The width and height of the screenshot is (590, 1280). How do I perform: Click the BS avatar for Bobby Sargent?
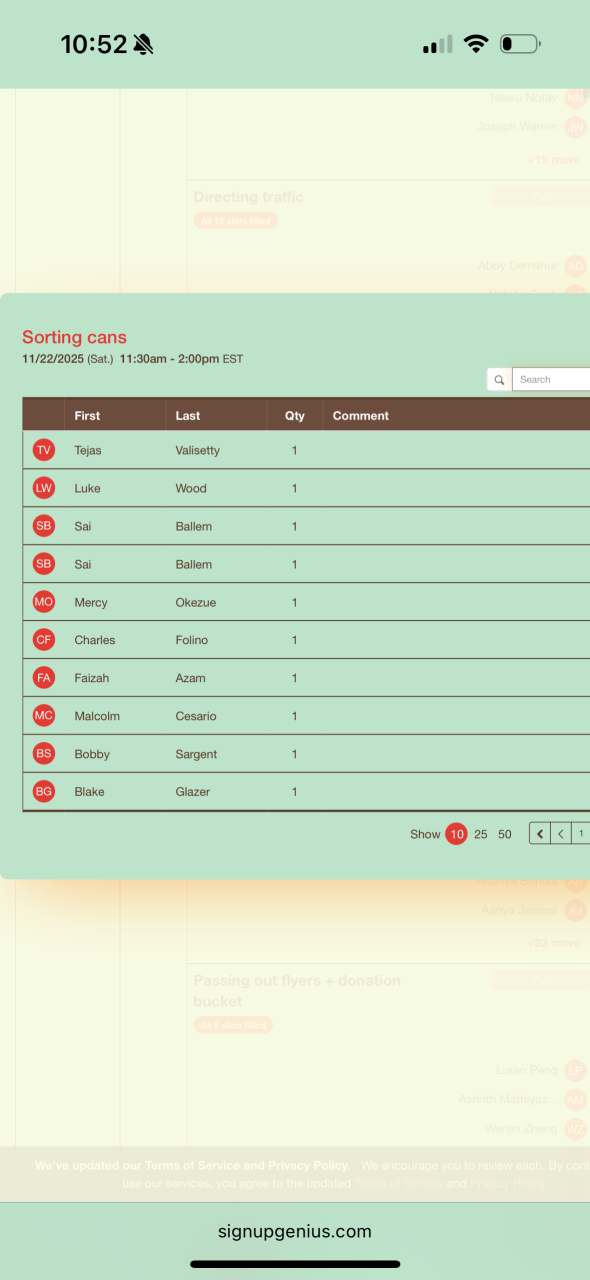44,754
